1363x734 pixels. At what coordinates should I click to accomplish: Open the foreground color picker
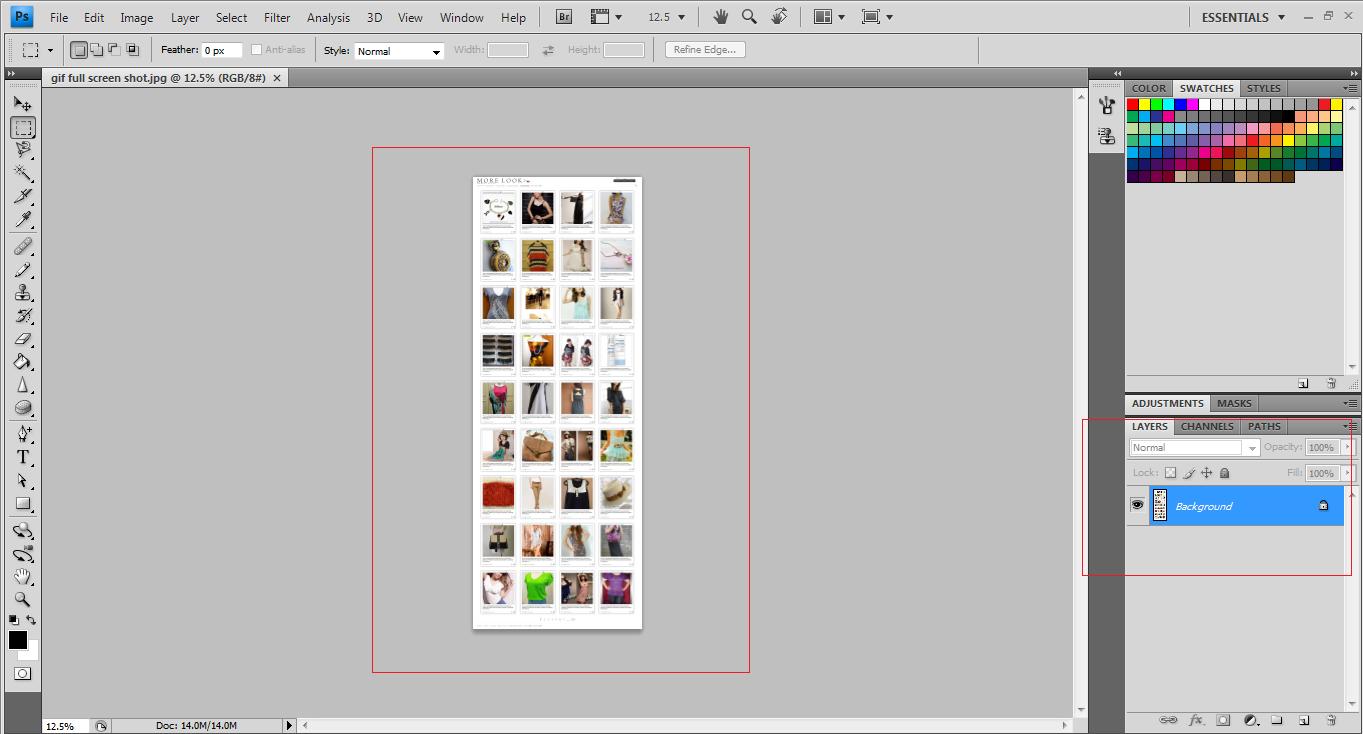coord(17,639)
